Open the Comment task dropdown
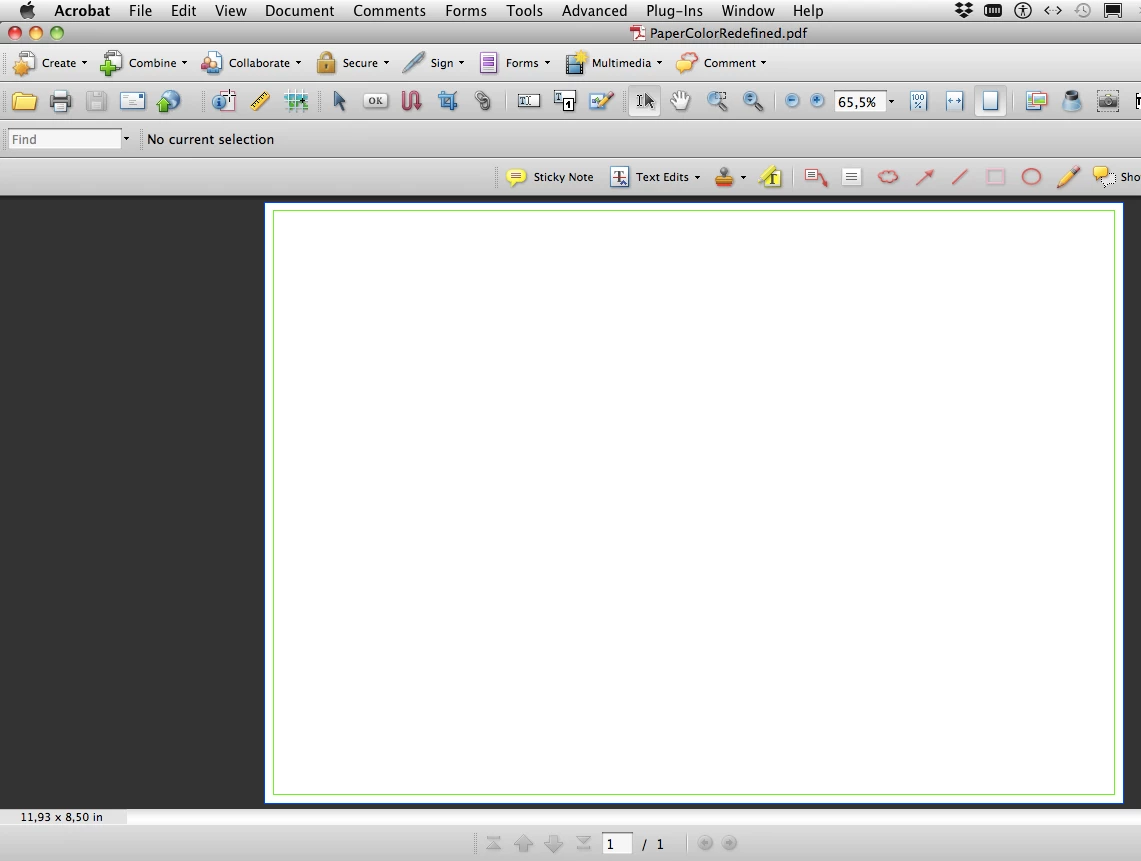This screenshot has height=861, width=1141. [x=721, y=63]
